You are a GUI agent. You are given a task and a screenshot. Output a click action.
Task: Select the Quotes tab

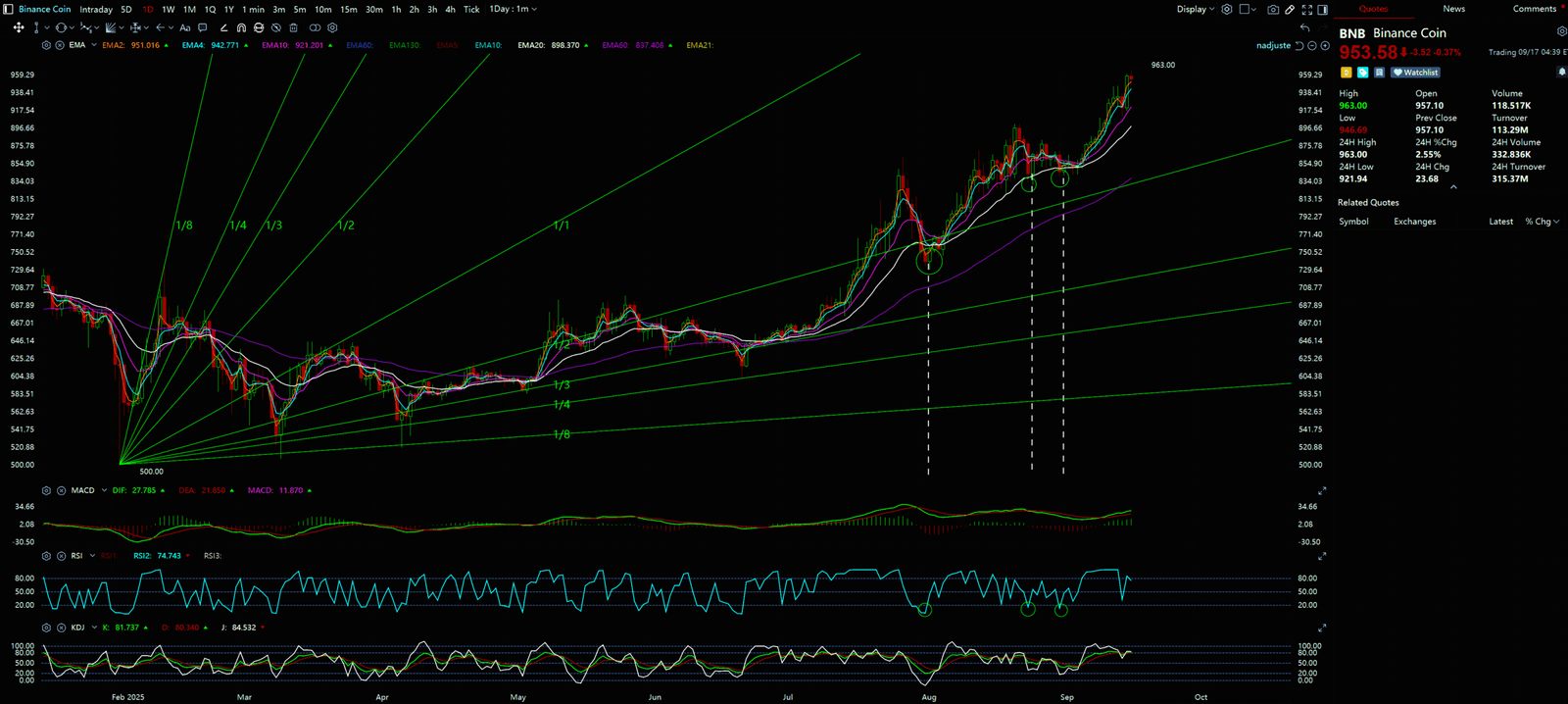(x=1373, y=9)
